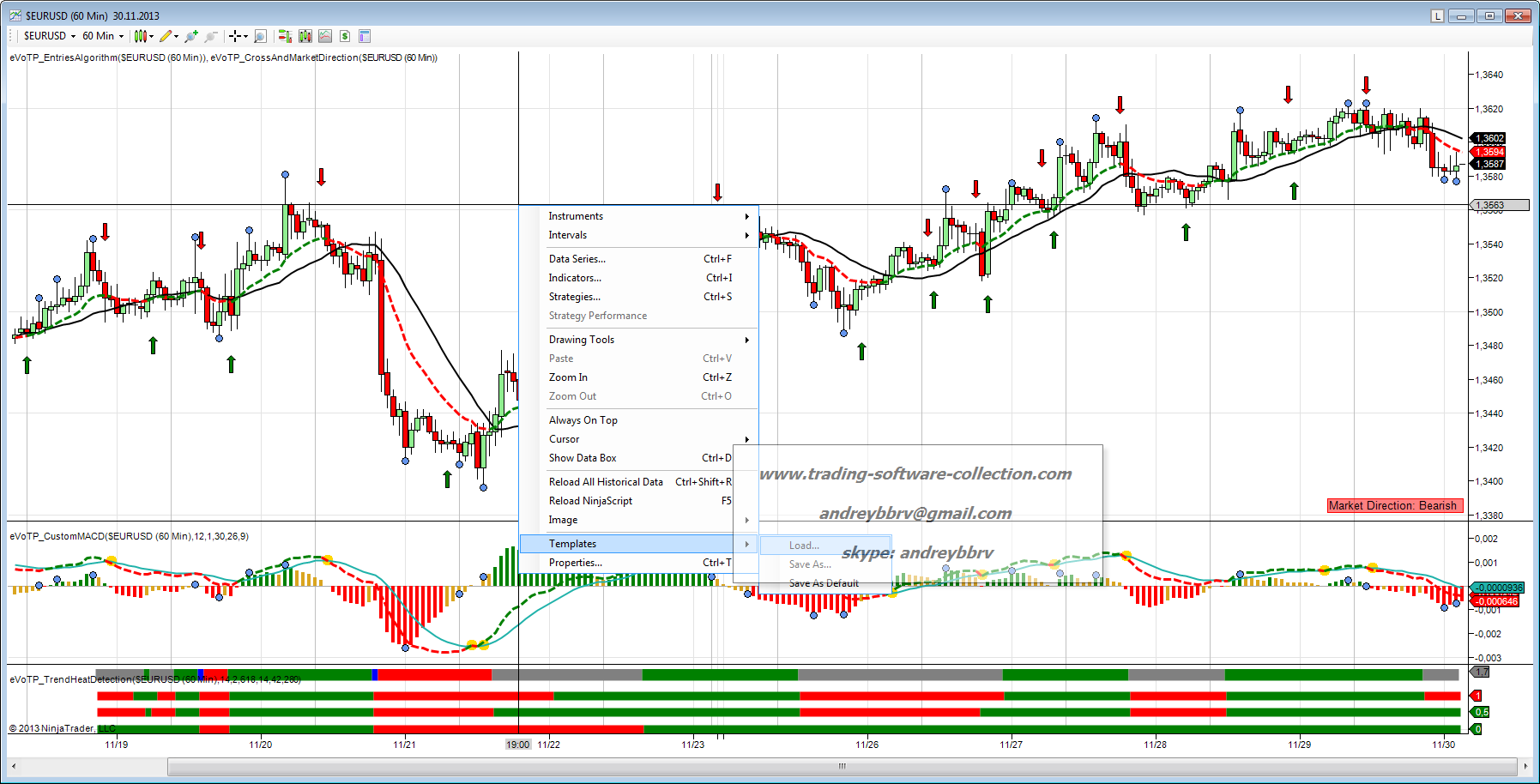
Task: Select the crosshair cursor toolbar icon
Action: 234,36
